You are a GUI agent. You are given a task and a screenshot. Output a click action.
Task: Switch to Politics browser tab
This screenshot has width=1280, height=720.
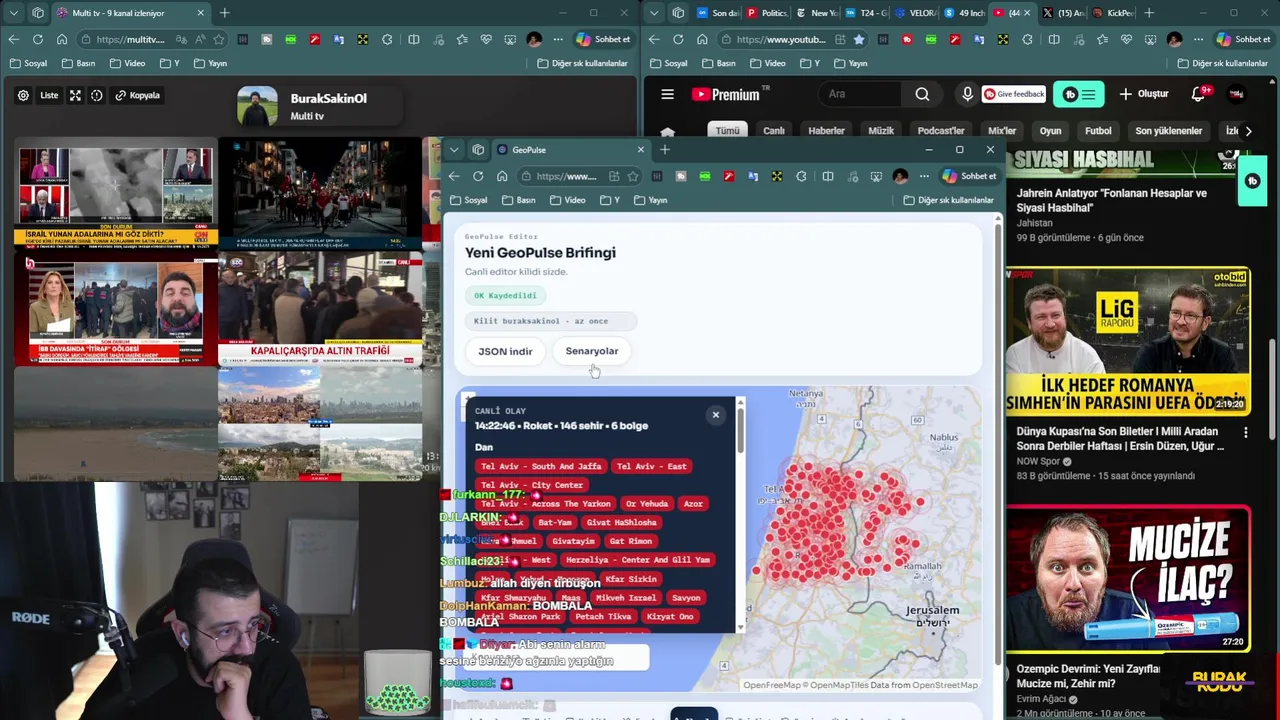[767, 13]
